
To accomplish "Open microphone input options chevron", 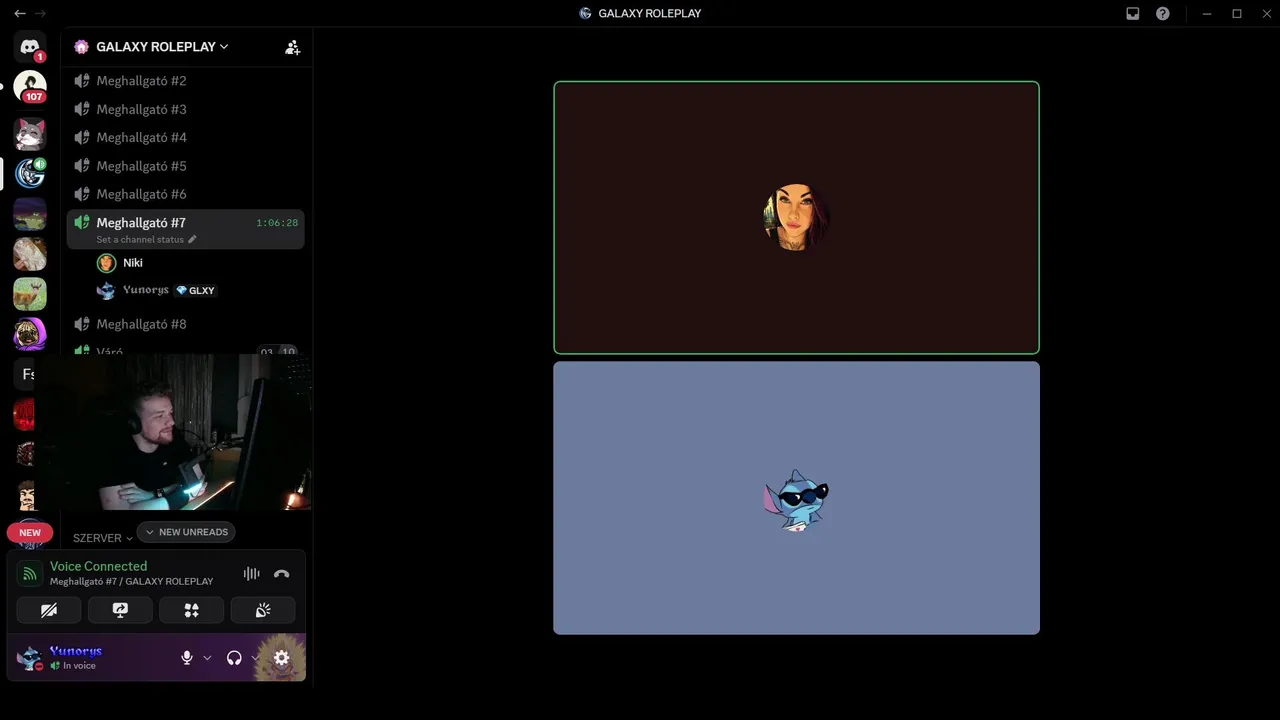I will coord(207,658).
